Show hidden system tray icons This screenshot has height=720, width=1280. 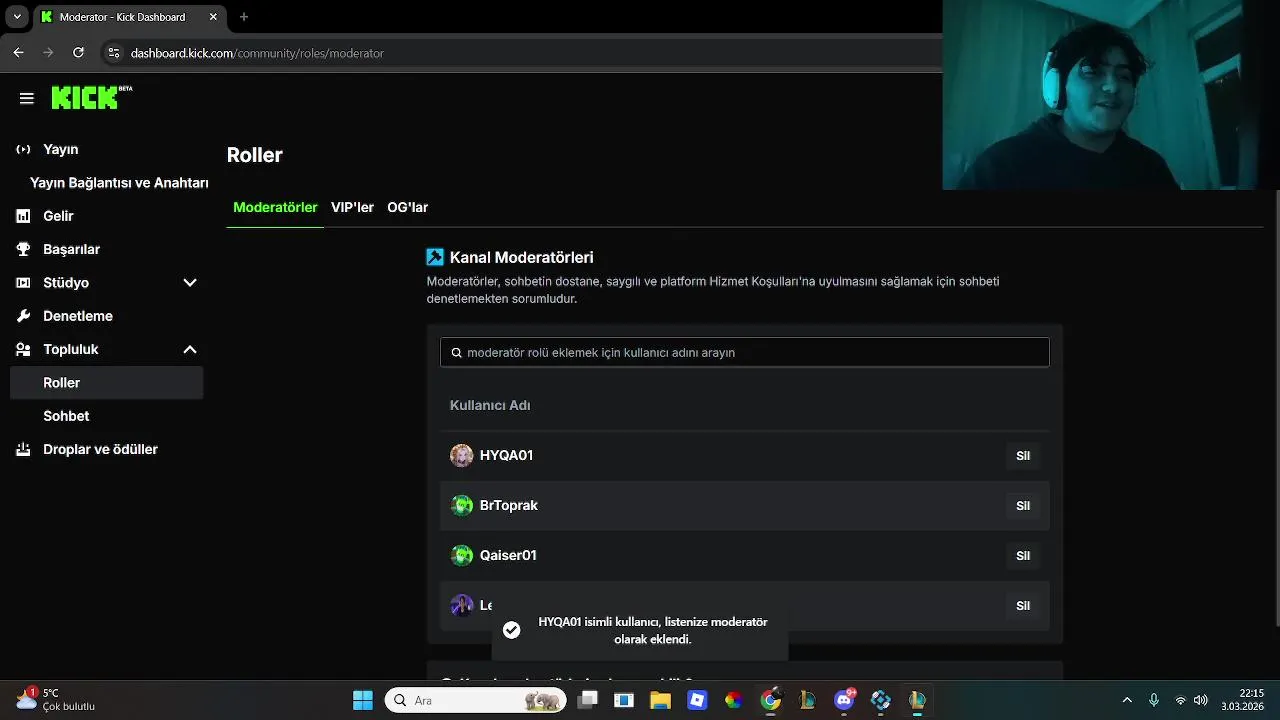pyautogui.click(x=1127, y=700)
